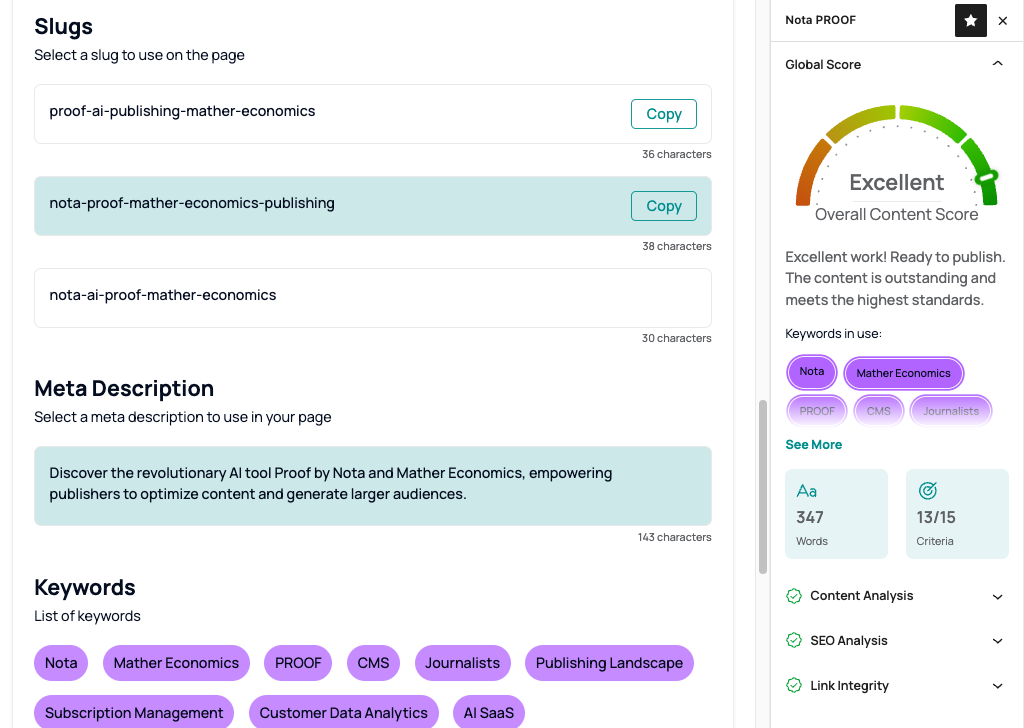Viewport: 1024px width, 728px height.
Task: Click the target Criteria icon
Action: point(927,490)
